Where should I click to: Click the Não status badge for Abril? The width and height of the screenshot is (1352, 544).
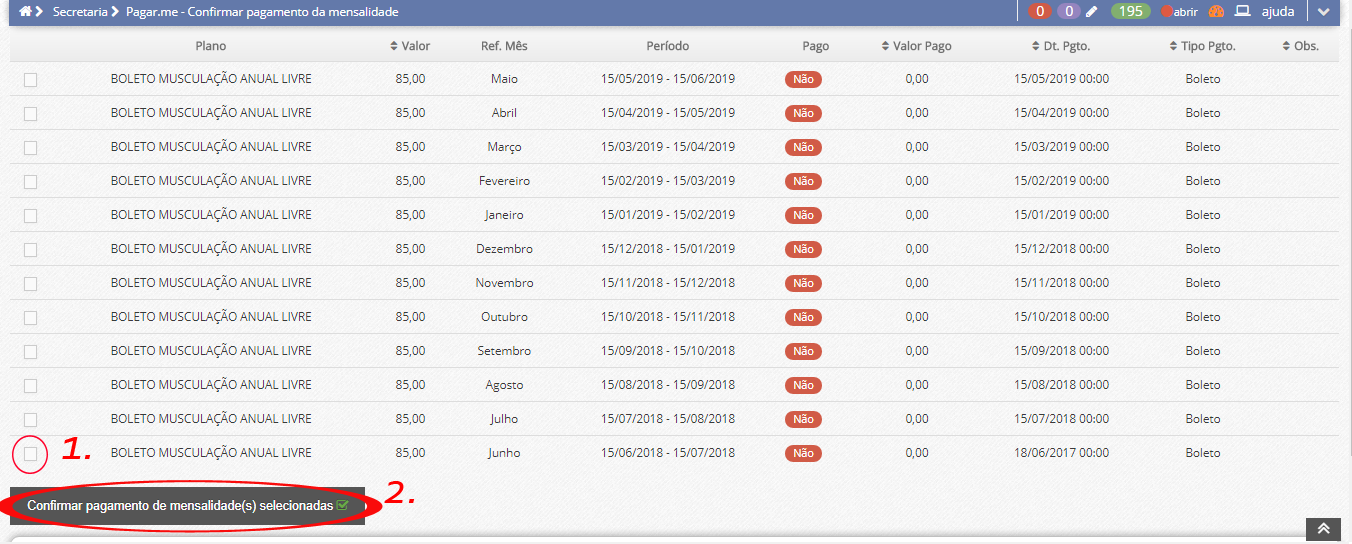(x=803, y=114)
